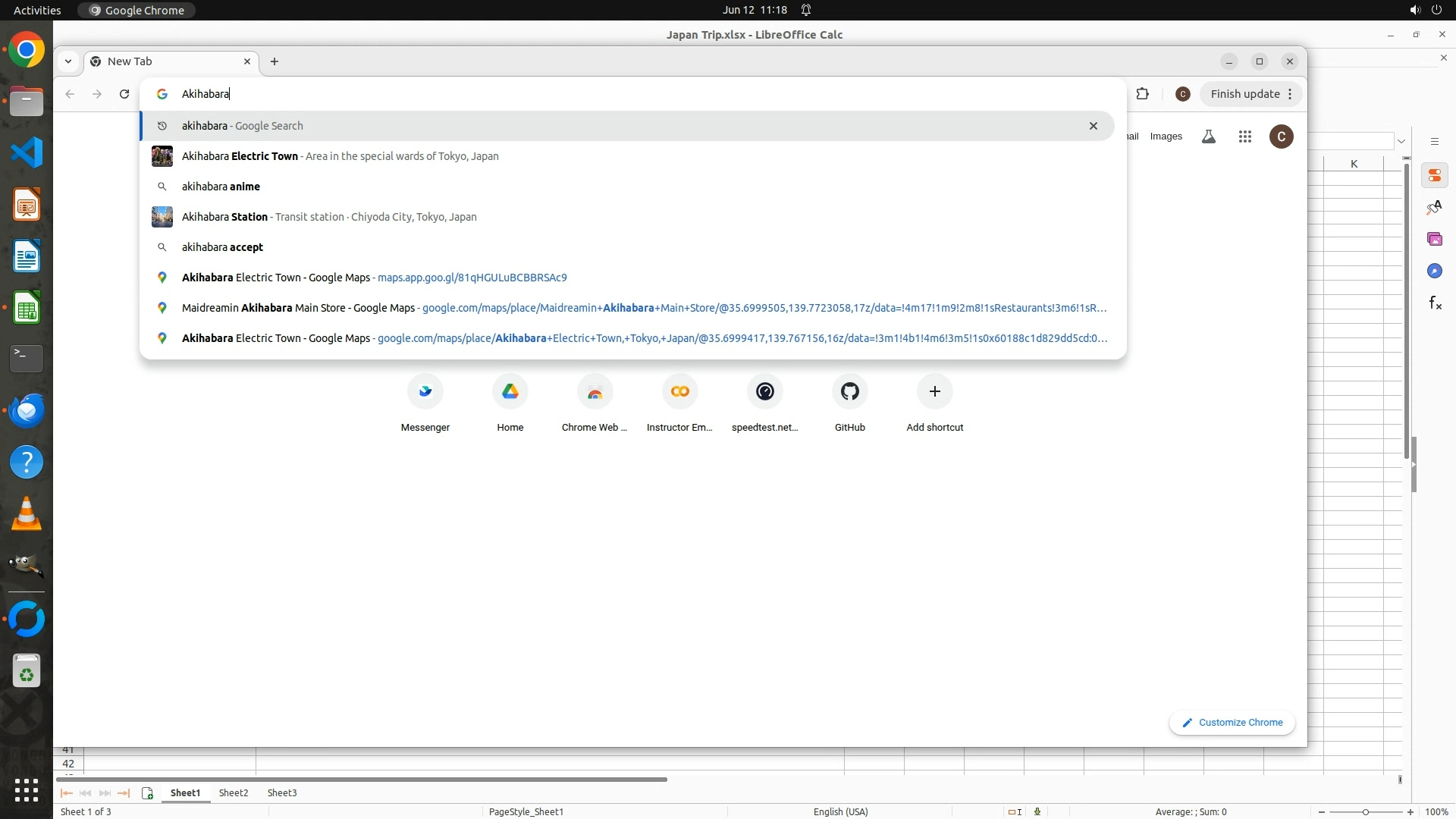Open the Images link

click(1166, 136)
